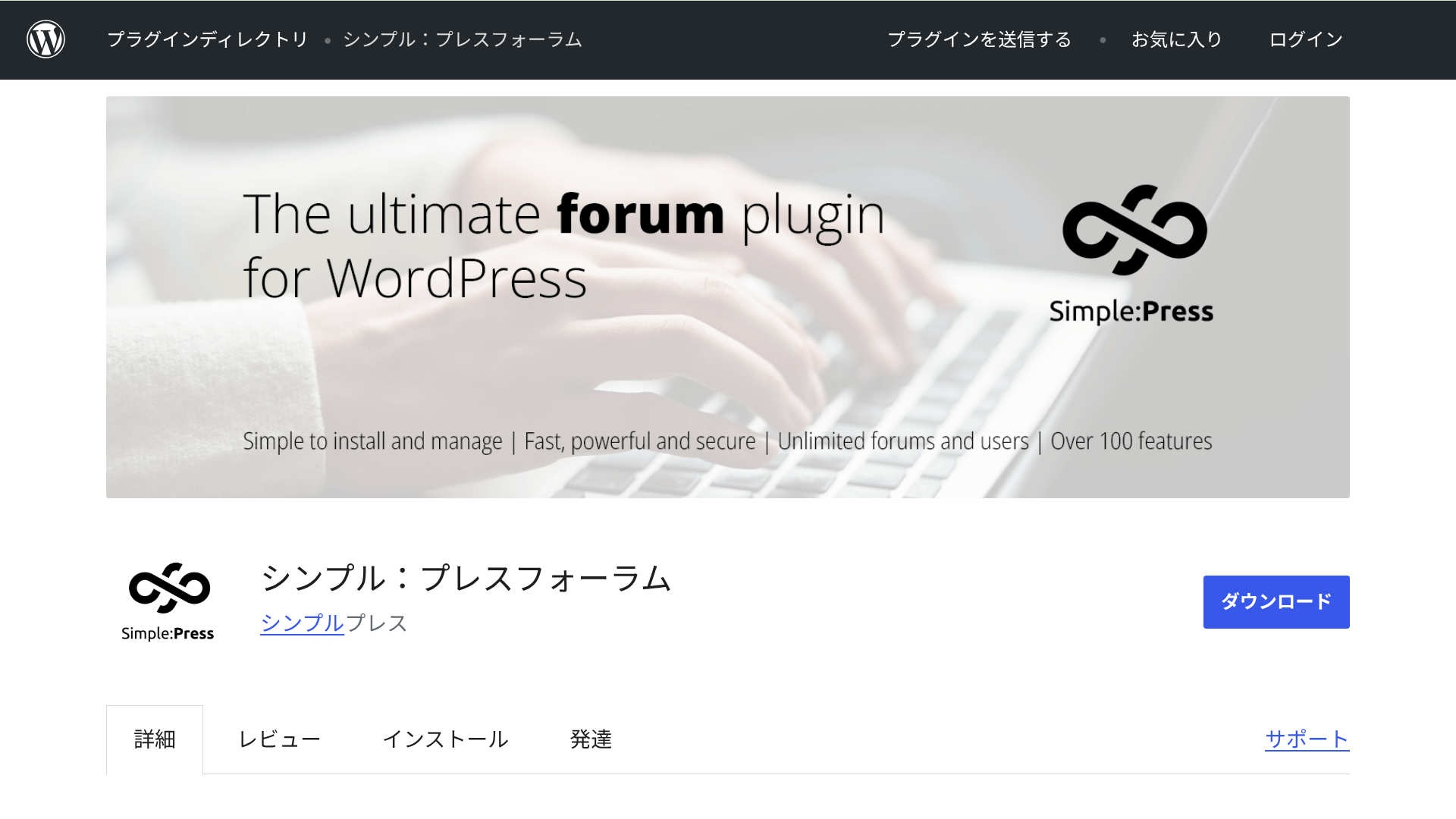Click the WordPress logo in the top bar
Image resolution: width=1456 pixels, height=819 pixels.
point(45,39)
